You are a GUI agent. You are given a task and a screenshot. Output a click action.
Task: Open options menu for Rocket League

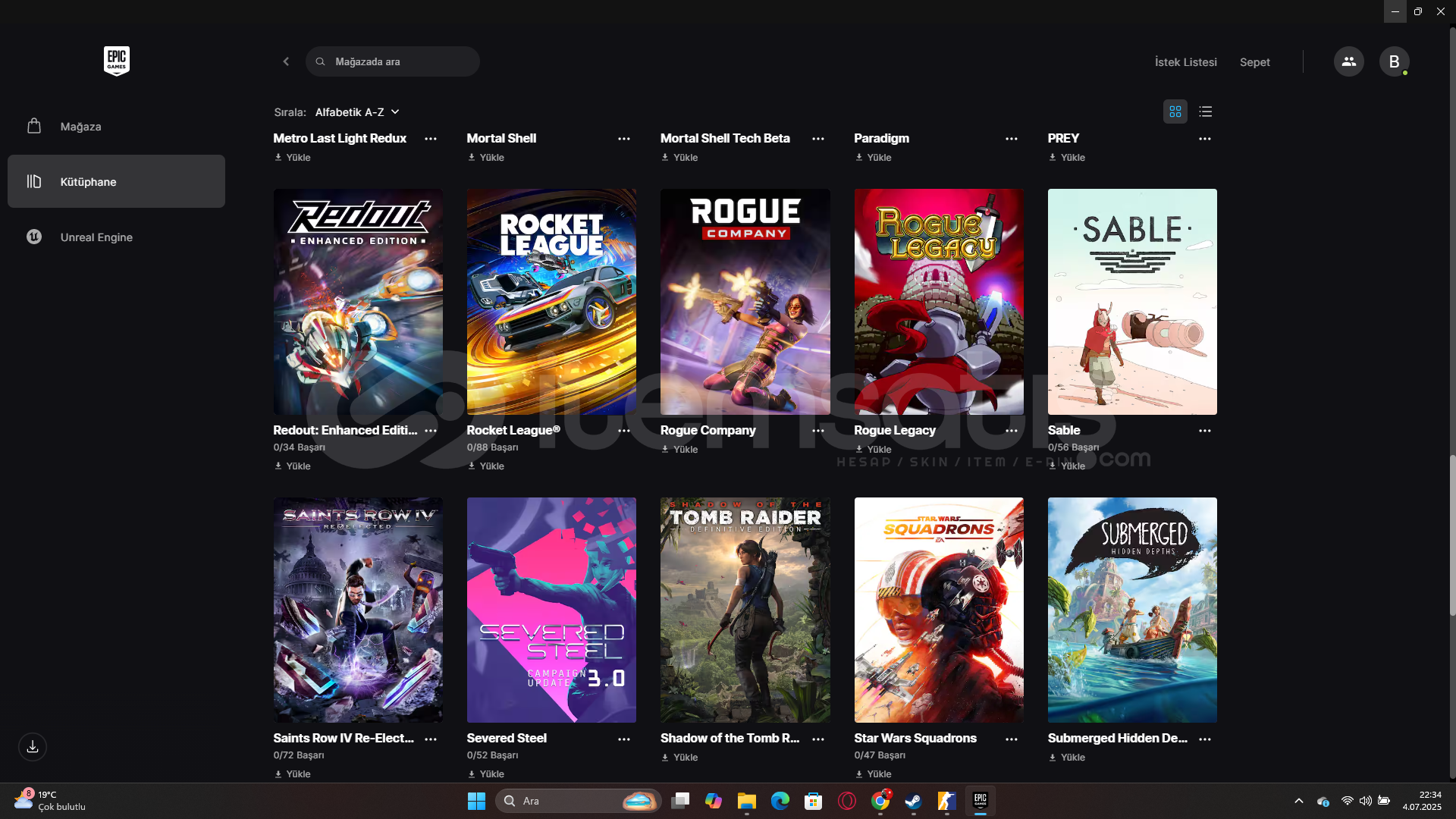pos(624,431)
